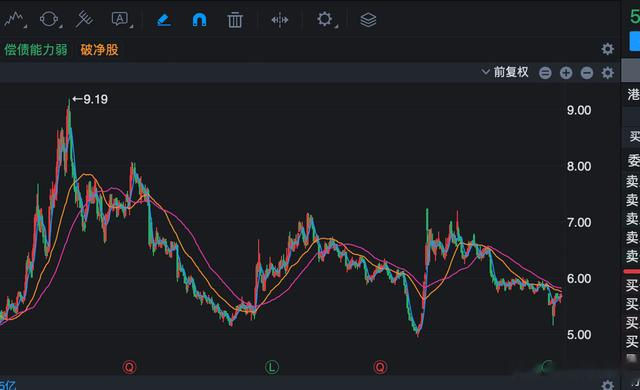Toggle the magnet snap mode
The height and width of the screenshot is (390, 640).
pos(200,20)
